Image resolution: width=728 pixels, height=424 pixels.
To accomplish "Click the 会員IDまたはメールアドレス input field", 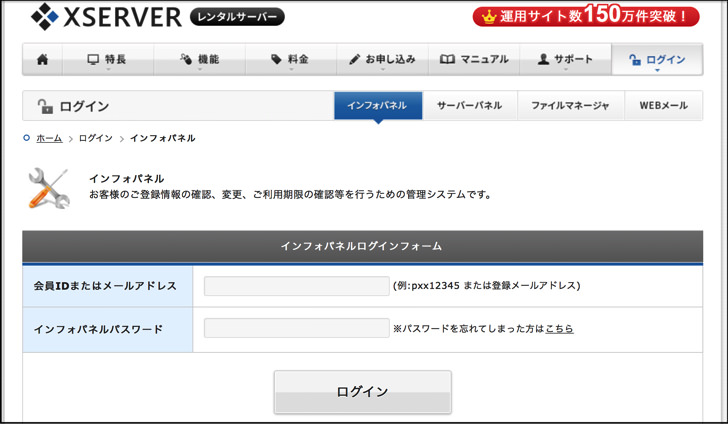I will point(296,286).
